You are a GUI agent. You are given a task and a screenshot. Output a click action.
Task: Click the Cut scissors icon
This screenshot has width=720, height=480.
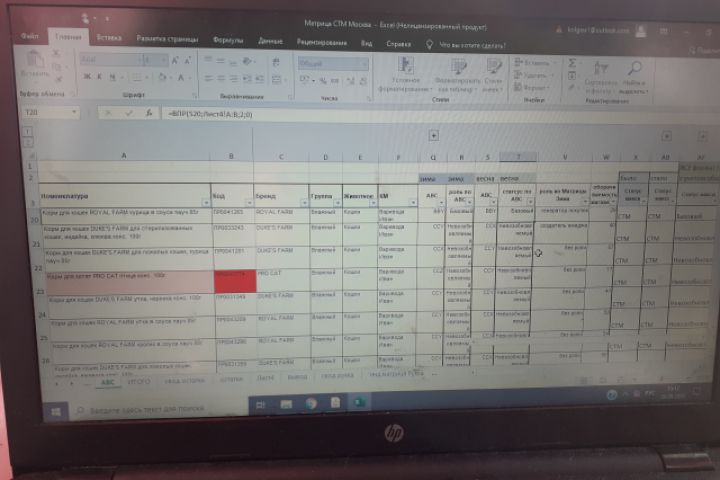click(56, 53)
